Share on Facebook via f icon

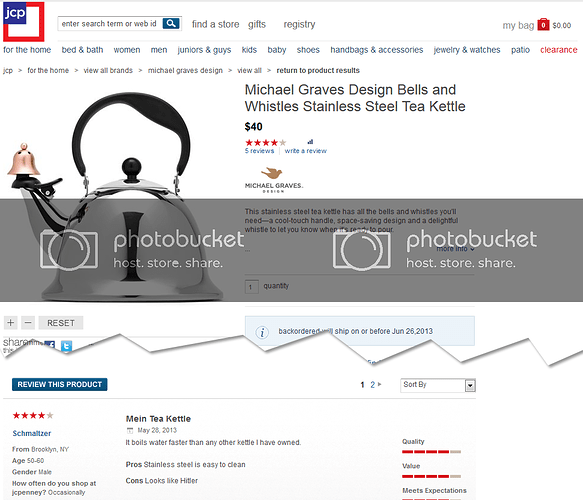click(x=50, y=345)
